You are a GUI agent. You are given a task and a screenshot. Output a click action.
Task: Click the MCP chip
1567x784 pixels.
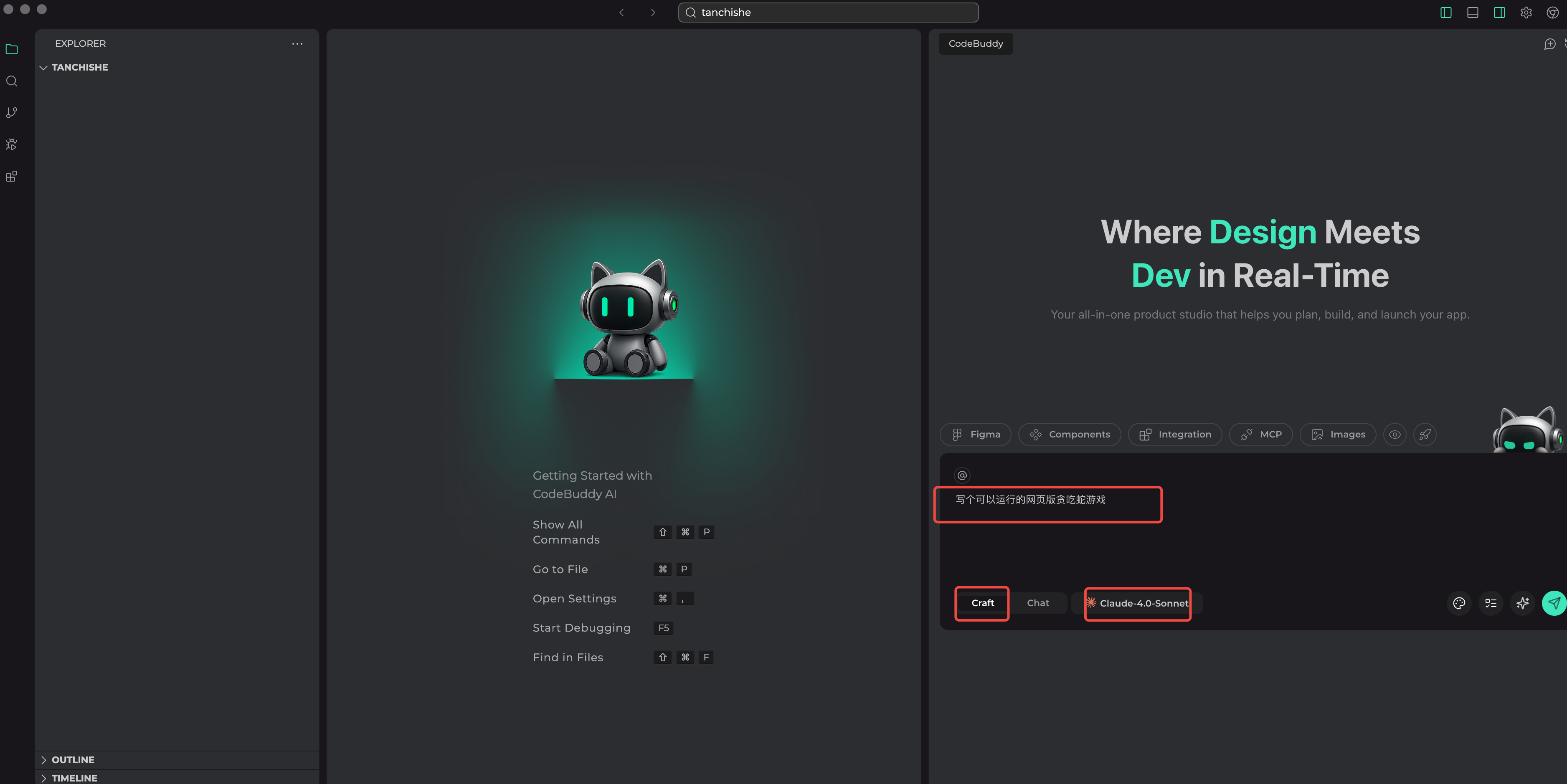[x=1261, y=434]
